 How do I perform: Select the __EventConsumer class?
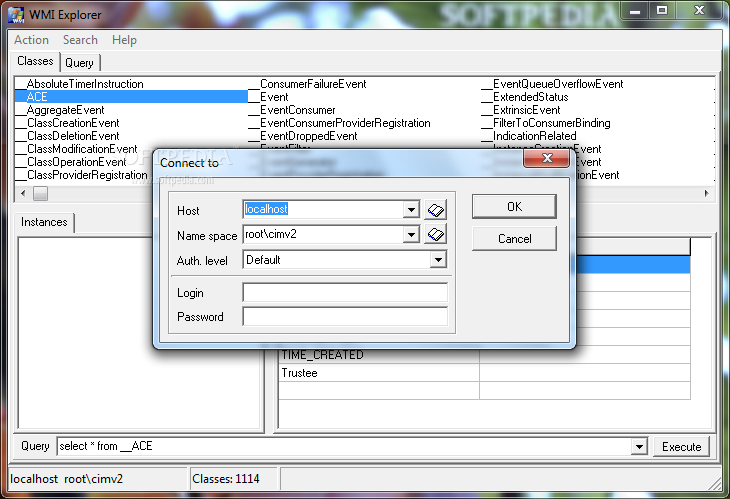292,110
